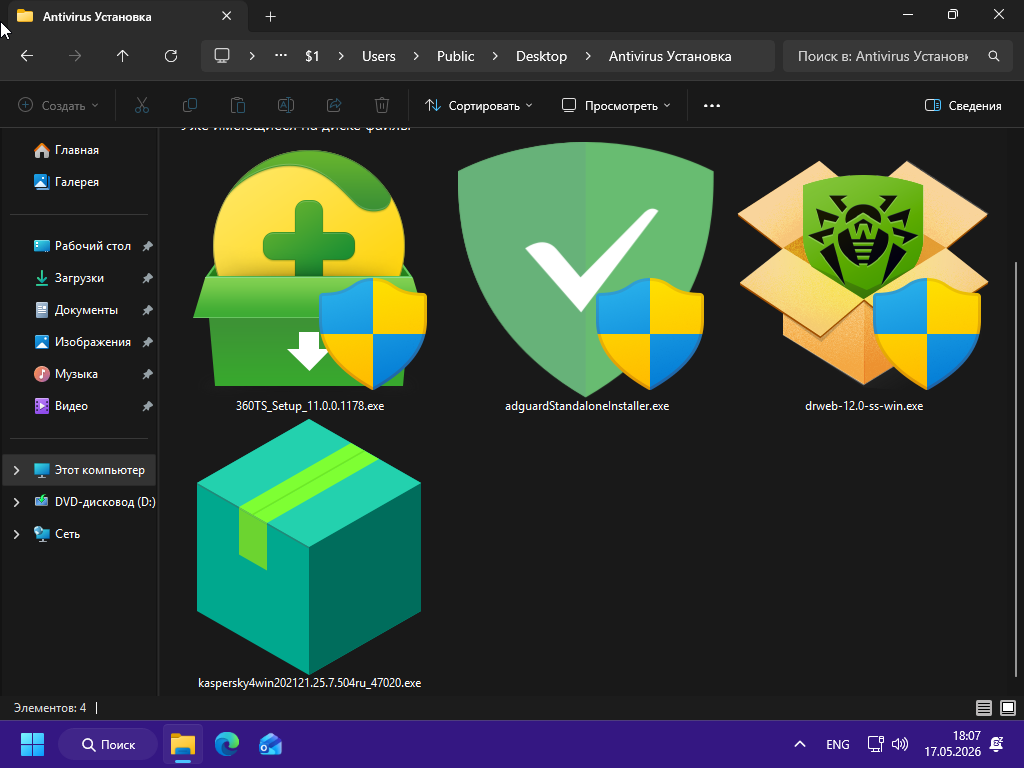
Task: Click the Rename icon in toolbar
Action: [286, 105]
